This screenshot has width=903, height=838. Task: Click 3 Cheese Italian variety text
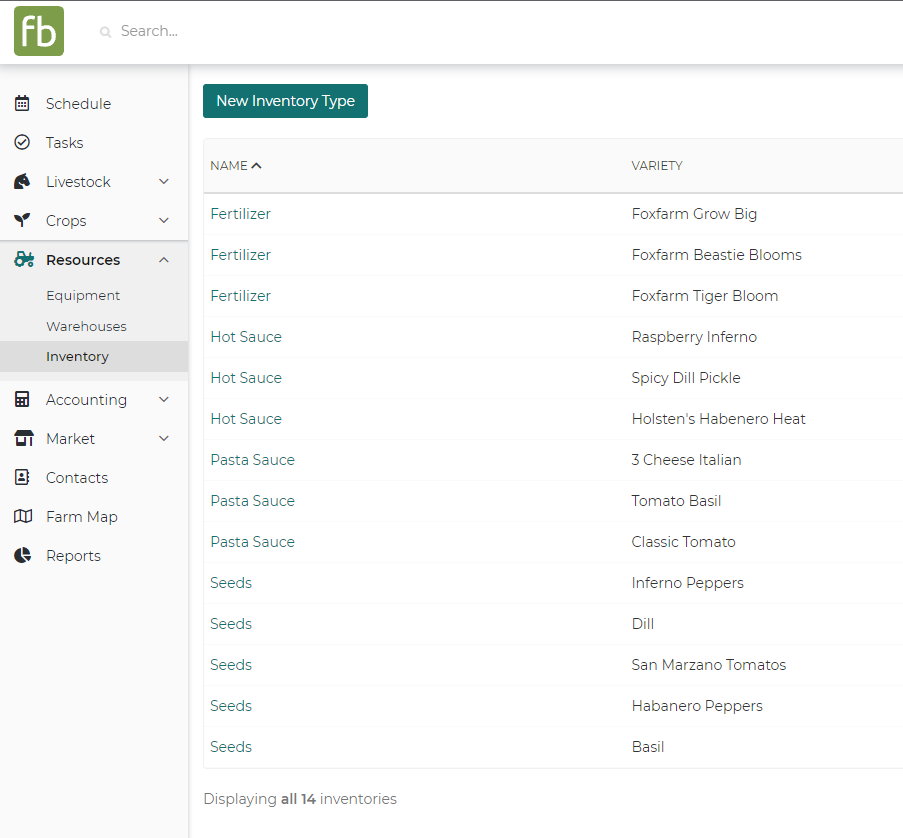686,460
